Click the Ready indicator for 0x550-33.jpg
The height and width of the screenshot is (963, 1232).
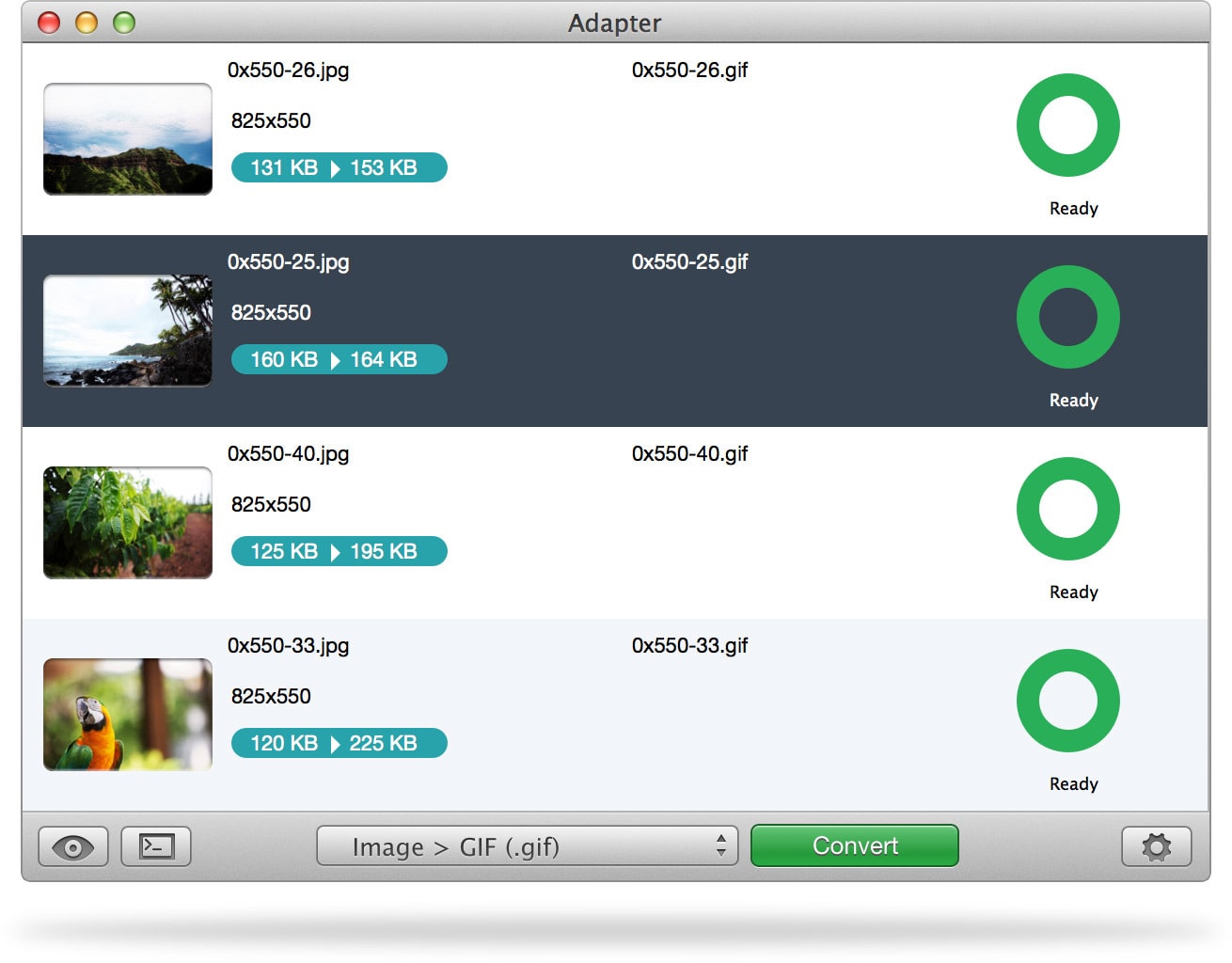click(x=1067, y=701)
